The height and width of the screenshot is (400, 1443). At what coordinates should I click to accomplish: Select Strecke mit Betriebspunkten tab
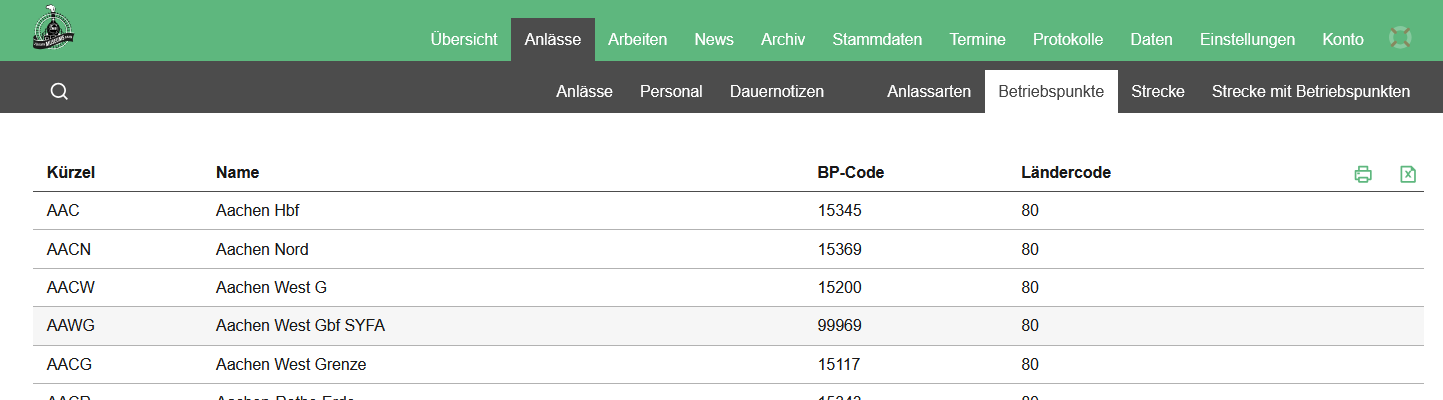coord(1310,92)
